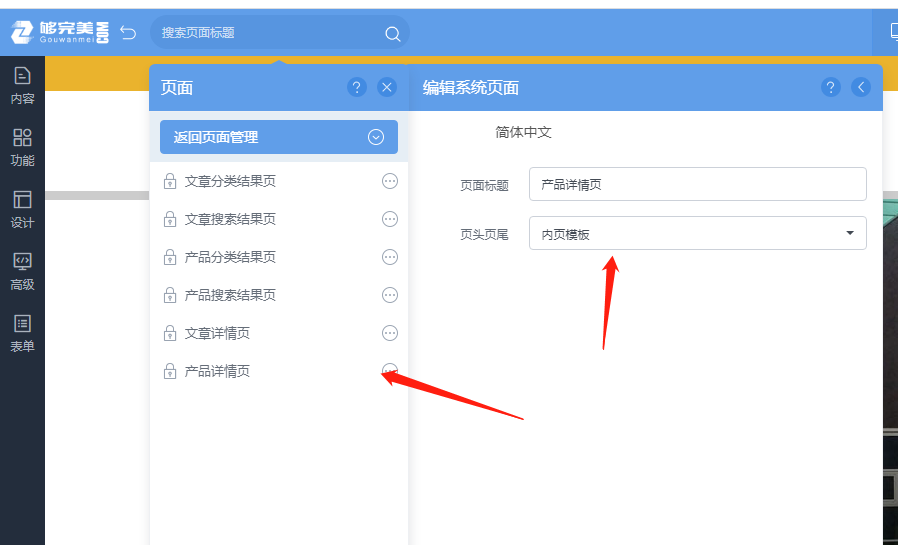Select 文章详情页 in page list
Viewport: 898px width, 545px height.
point(217,333)
